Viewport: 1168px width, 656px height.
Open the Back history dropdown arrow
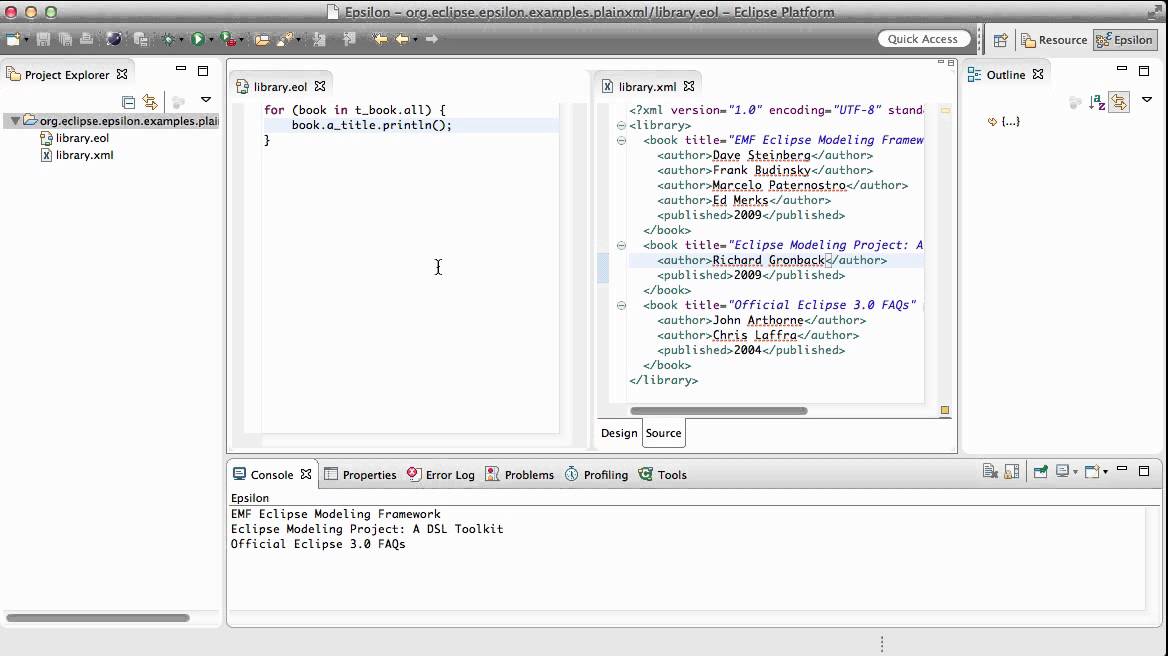(x=415, y=39)
